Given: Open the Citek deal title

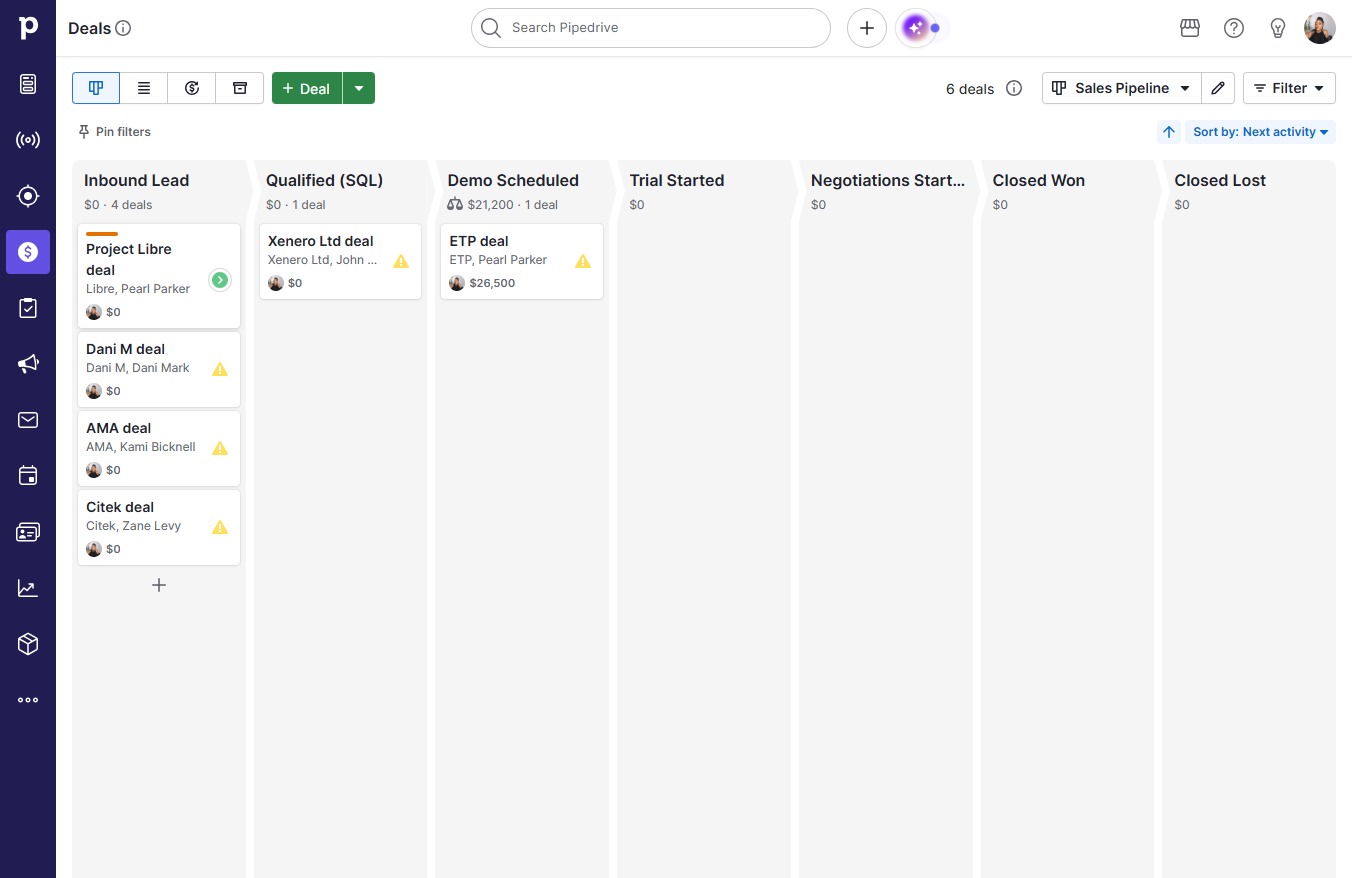Looking at the screenshot, I should point(120,507).
